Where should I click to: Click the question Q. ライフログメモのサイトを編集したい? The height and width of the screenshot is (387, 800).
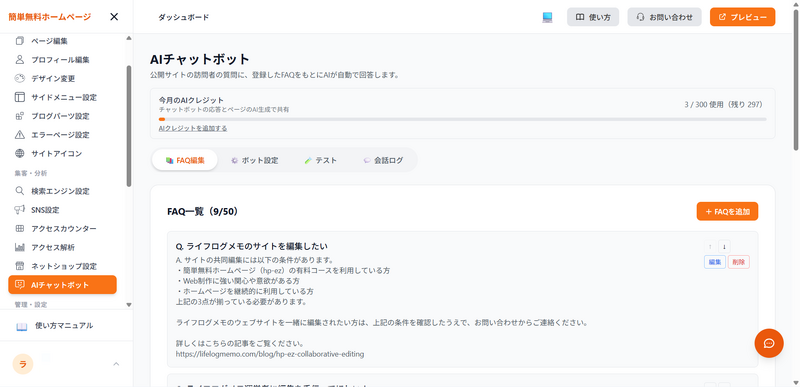point(252,247)
